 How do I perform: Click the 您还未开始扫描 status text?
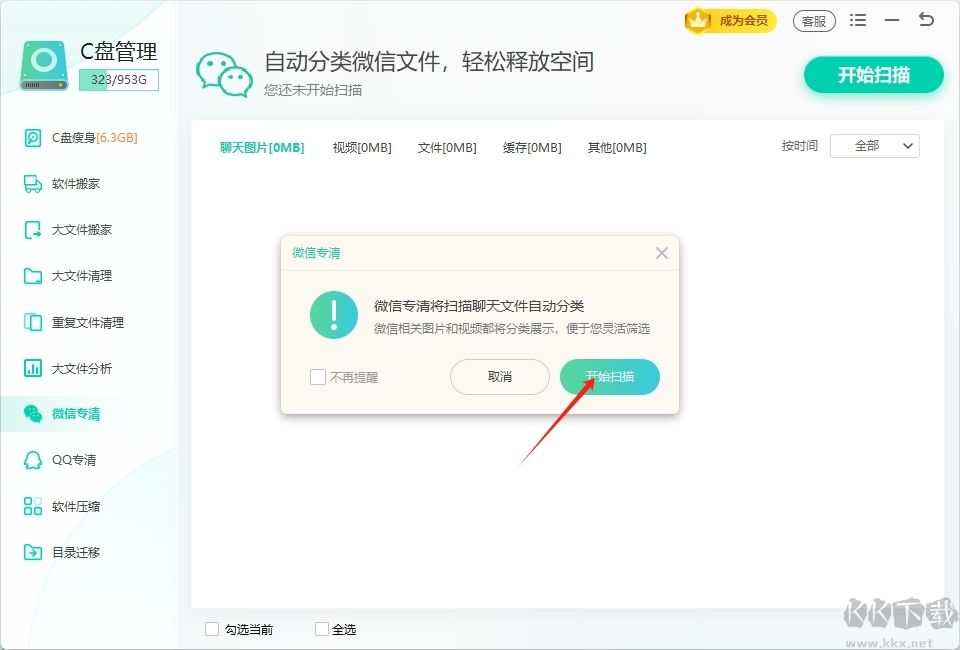coord(313,90)
